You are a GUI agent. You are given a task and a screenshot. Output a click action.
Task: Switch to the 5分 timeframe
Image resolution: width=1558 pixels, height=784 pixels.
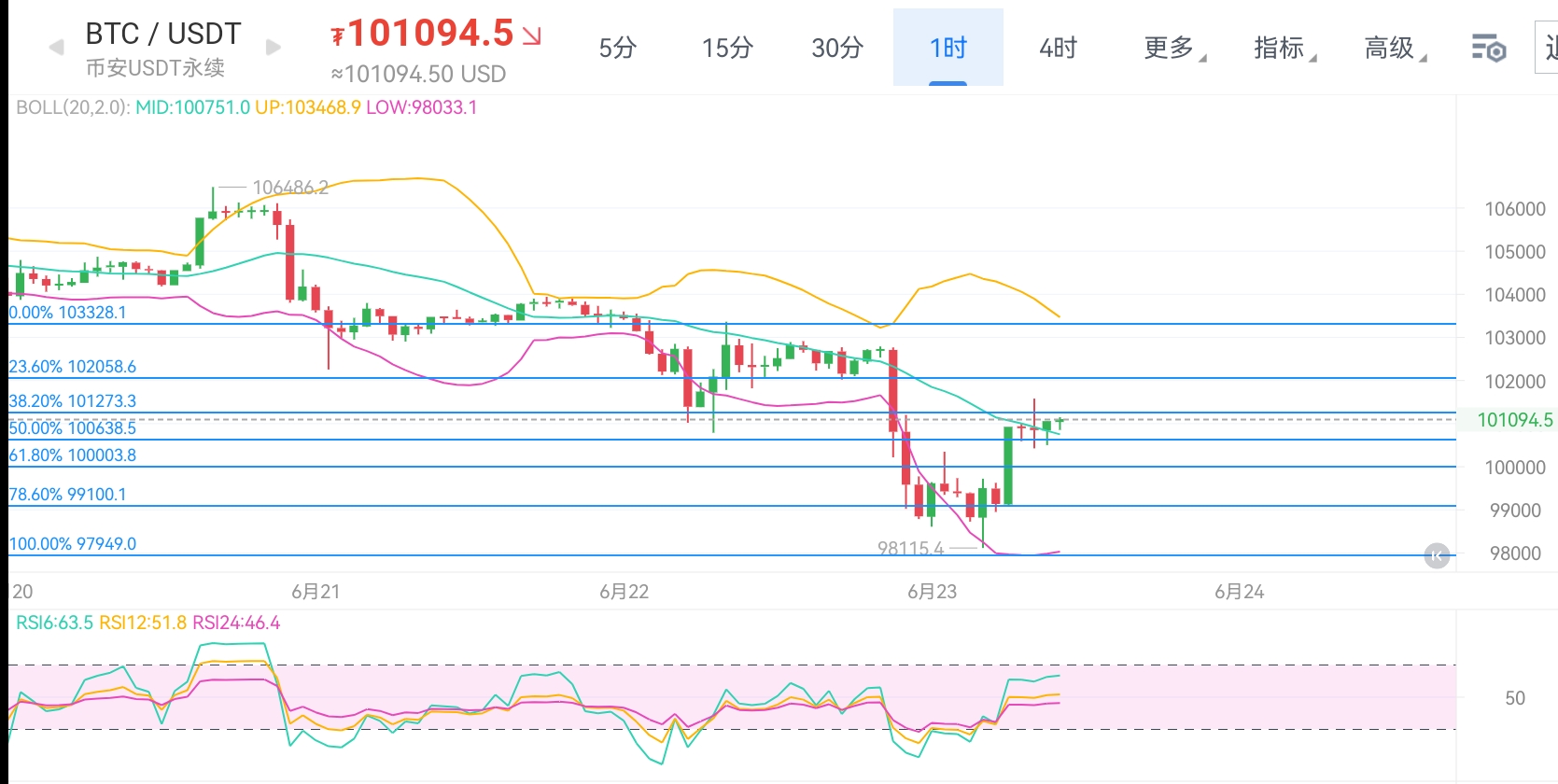point(617,48)
